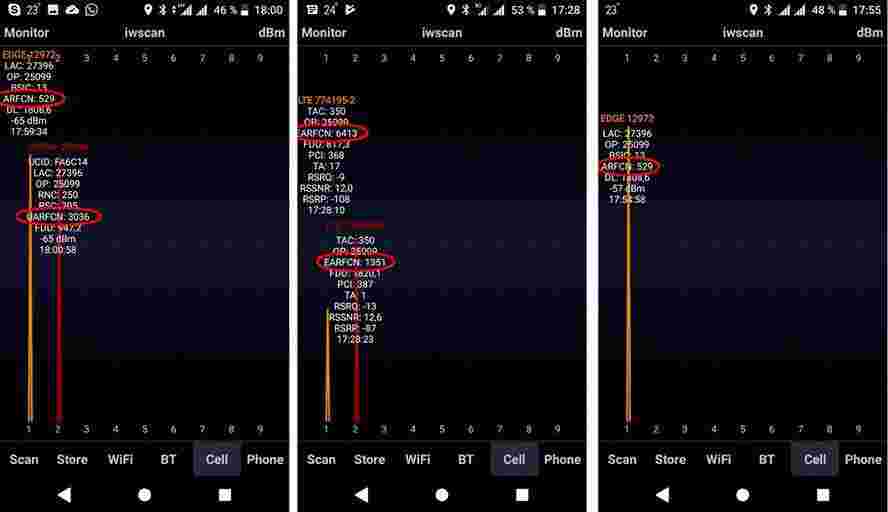Screen dimensions: 888x512
Task: Select the Cell tab on right phone
Action: pos(815,460)
